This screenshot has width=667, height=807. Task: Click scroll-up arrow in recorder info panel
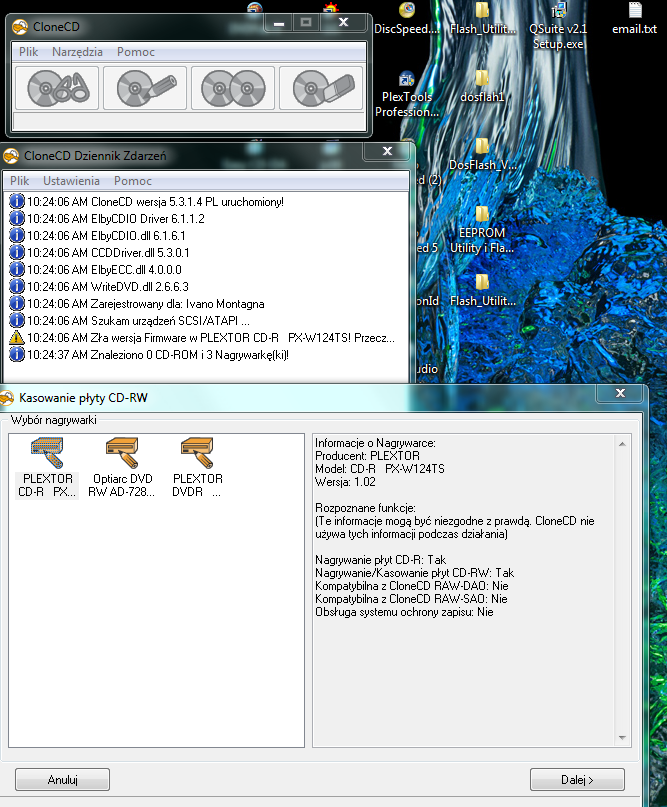coord(622,444)
